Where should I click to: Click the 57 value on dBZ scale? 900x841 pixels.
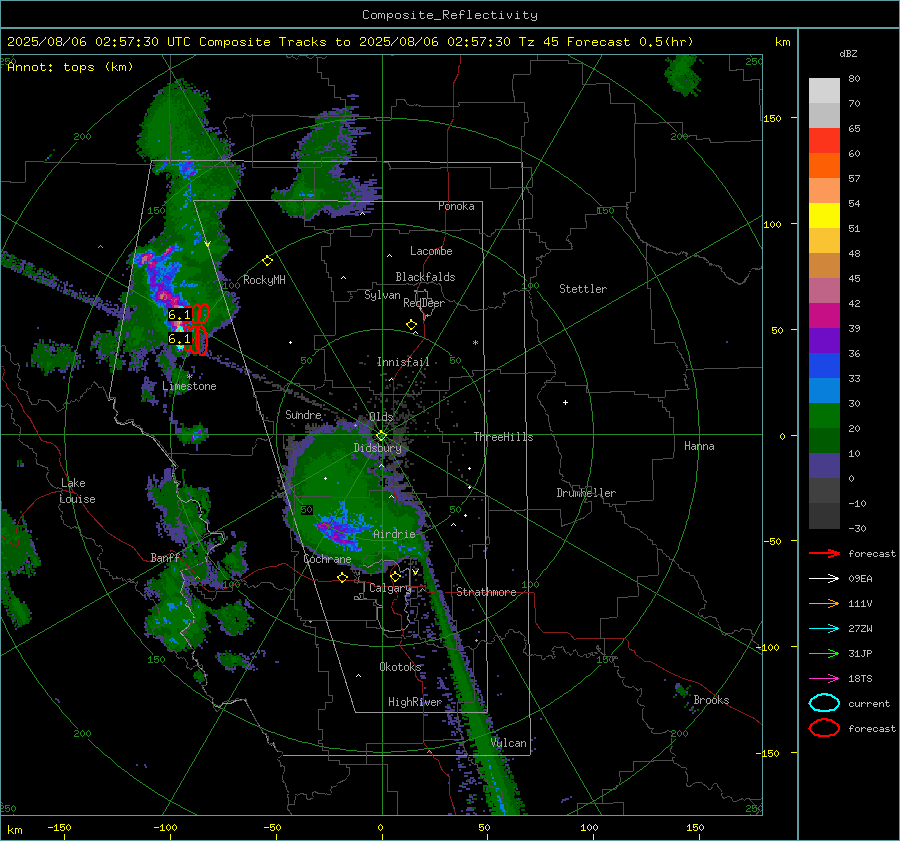click(x=854, y=179)
